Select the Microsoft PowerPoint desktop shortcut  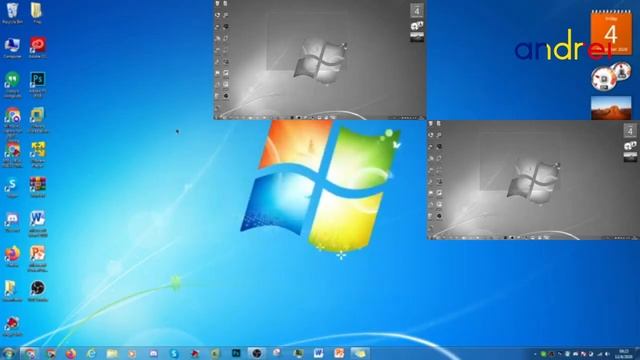38,259
